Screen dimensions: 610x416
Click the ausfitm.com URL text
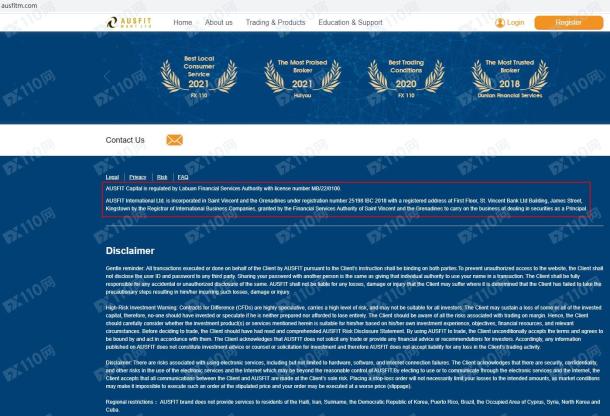click(19, 5)
